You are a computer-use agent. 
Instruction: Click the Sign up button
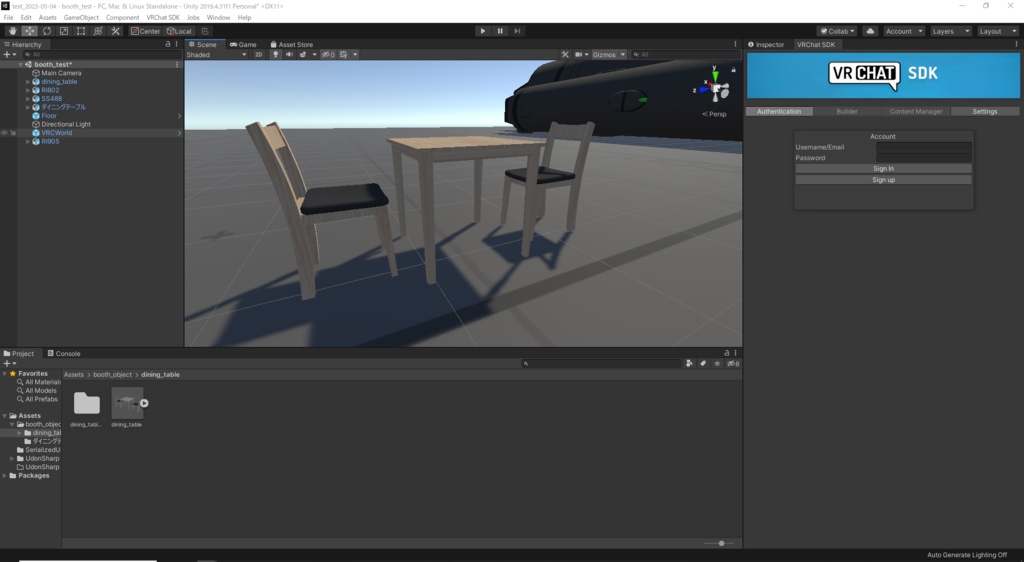tap(883, 180)
